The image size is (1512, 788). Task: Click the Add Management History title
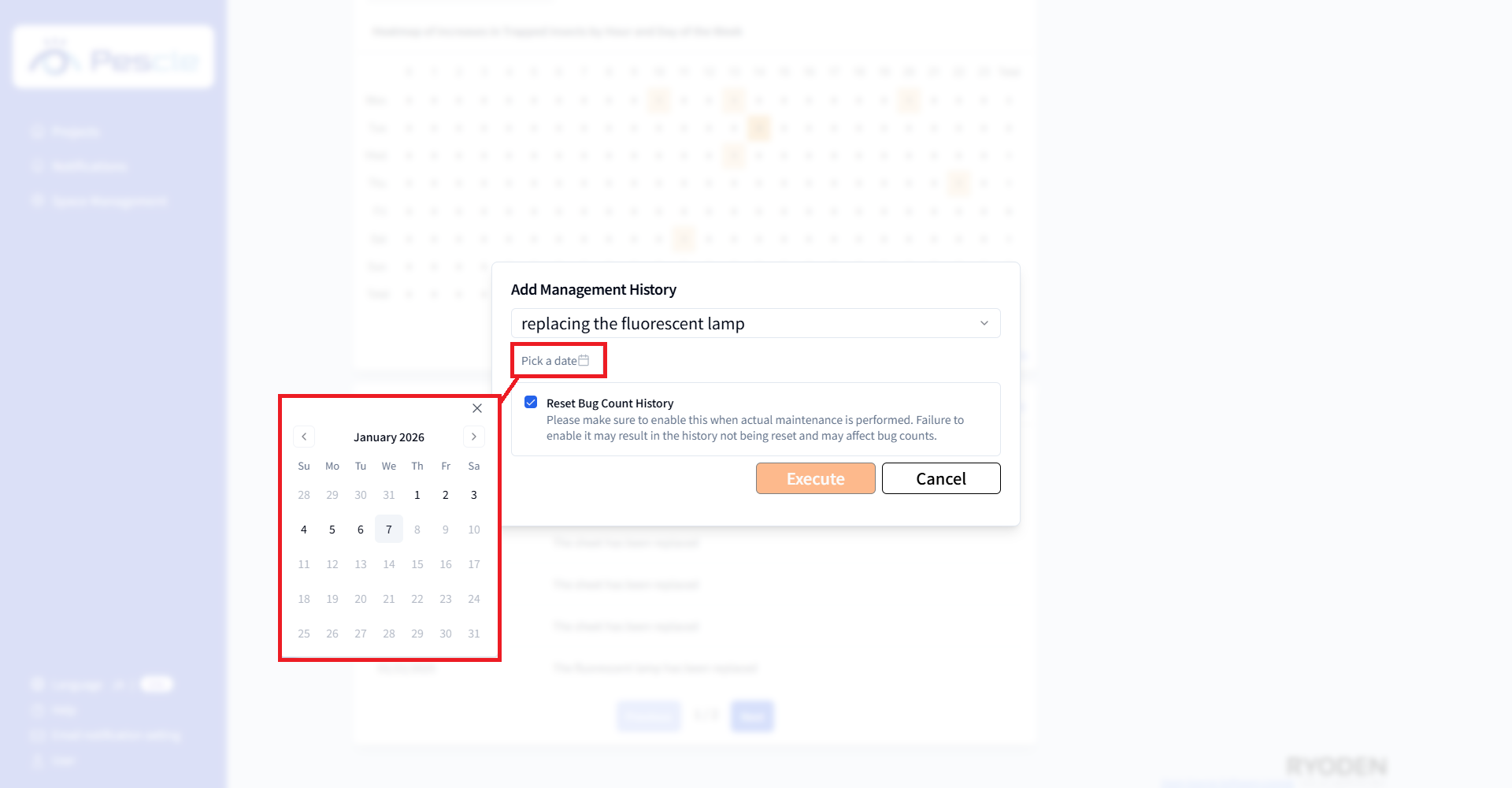tap(594, 290)
